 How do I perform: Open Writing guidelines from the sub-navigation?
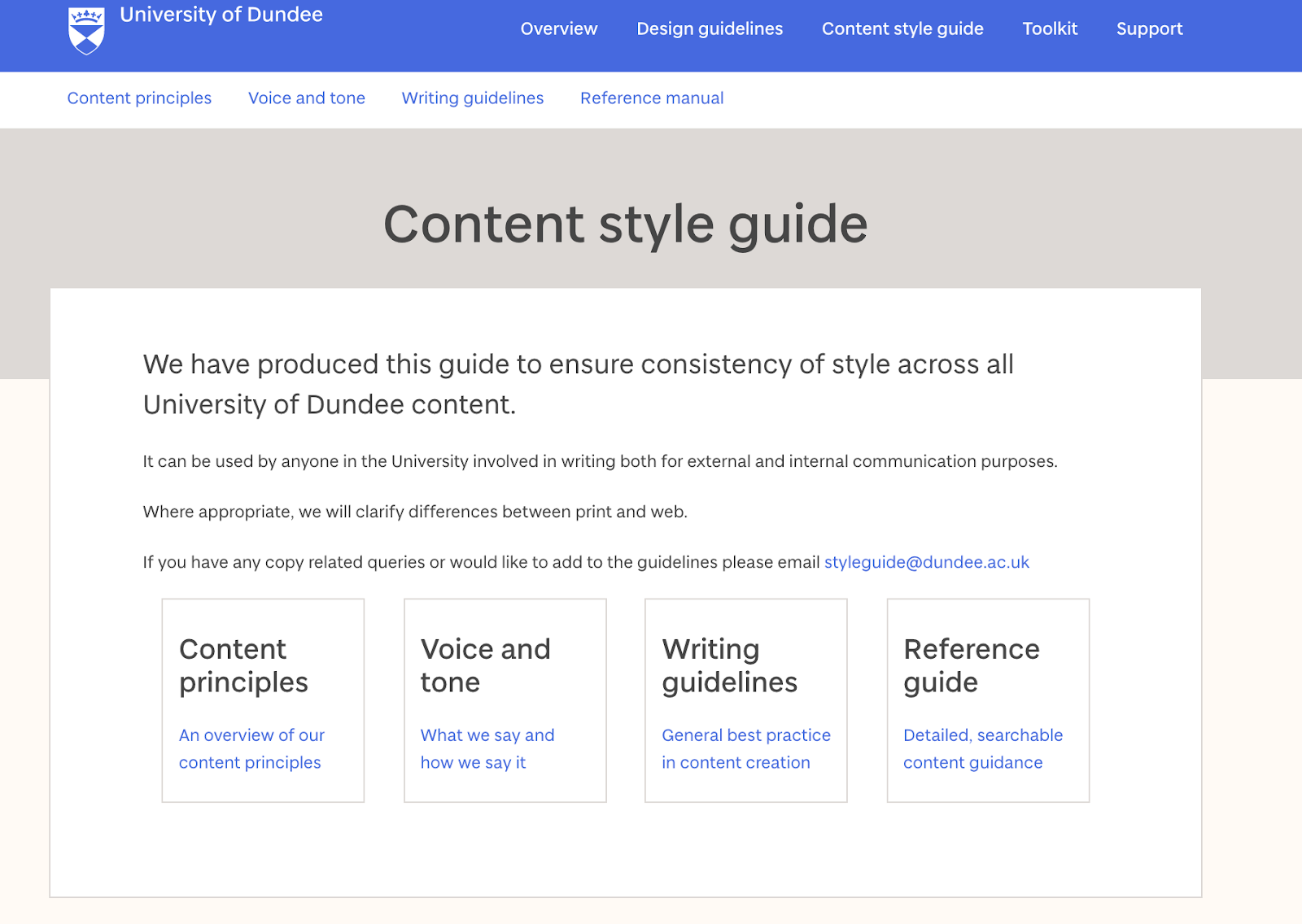472,98
